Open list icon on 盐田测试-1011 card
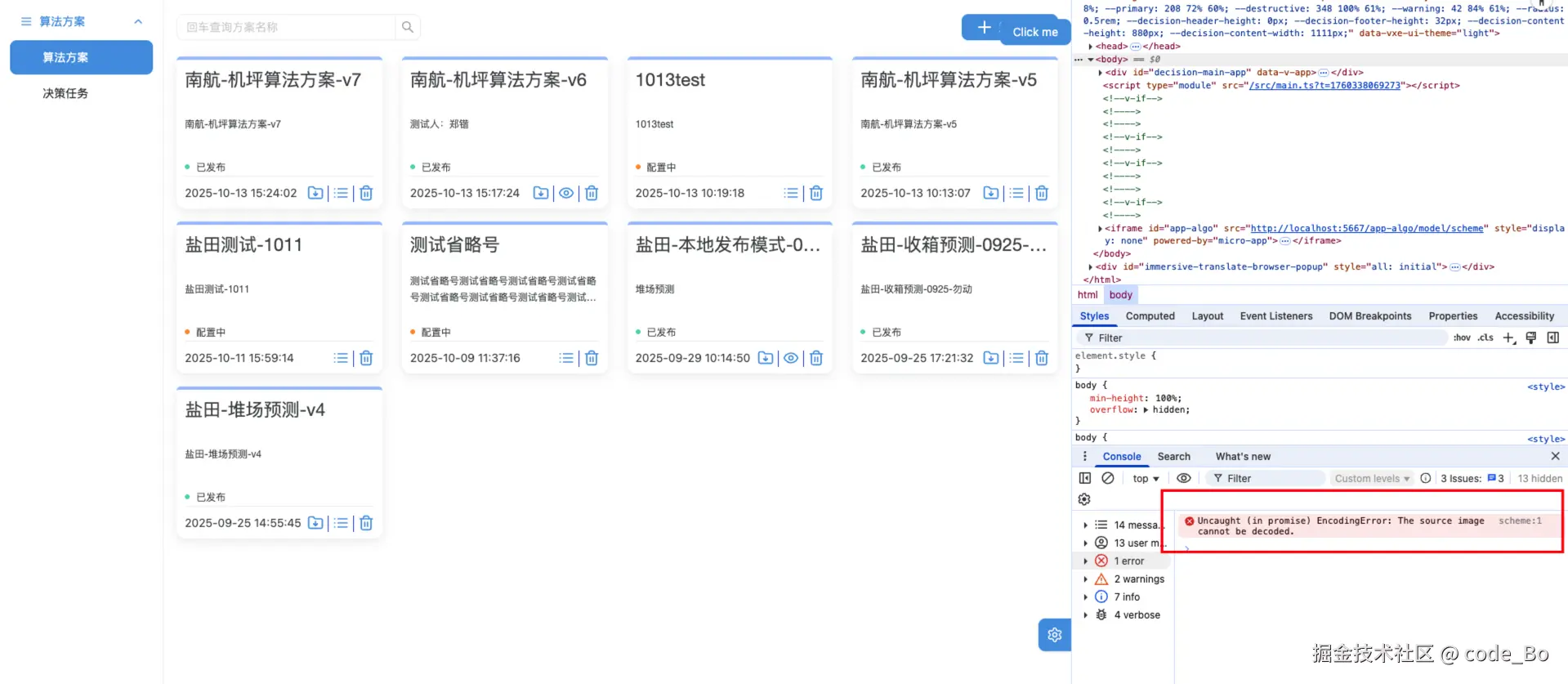 (341, 358)
